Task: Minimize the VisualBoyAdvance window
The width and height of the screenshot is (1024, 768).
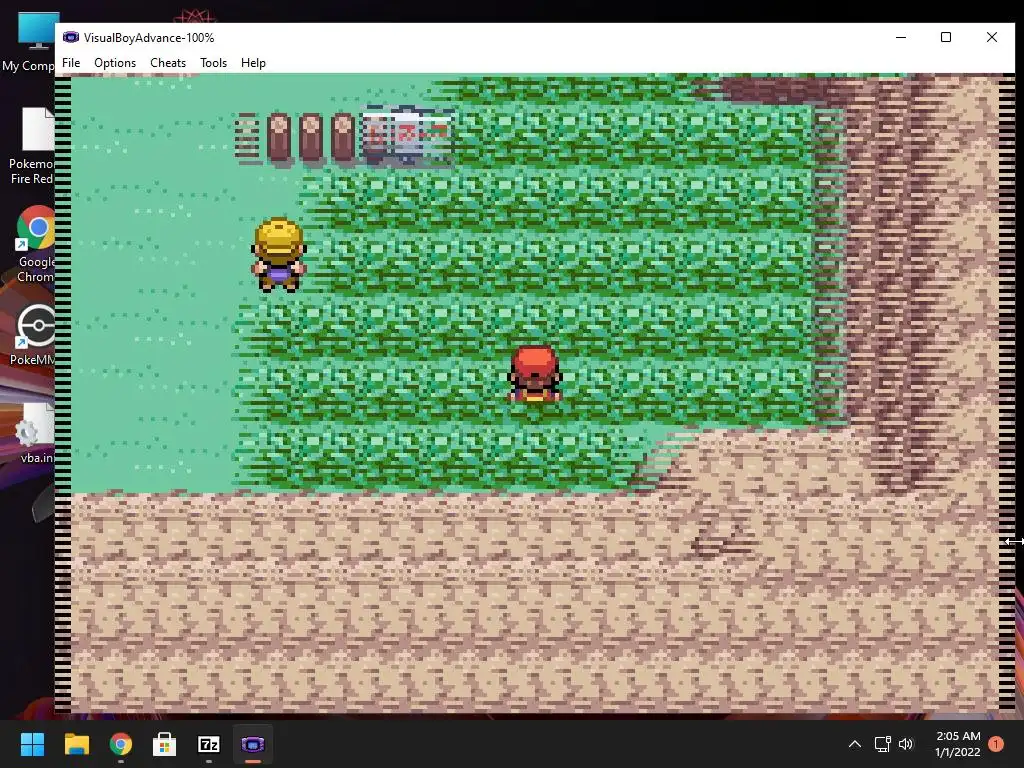Action: [901, 37]
